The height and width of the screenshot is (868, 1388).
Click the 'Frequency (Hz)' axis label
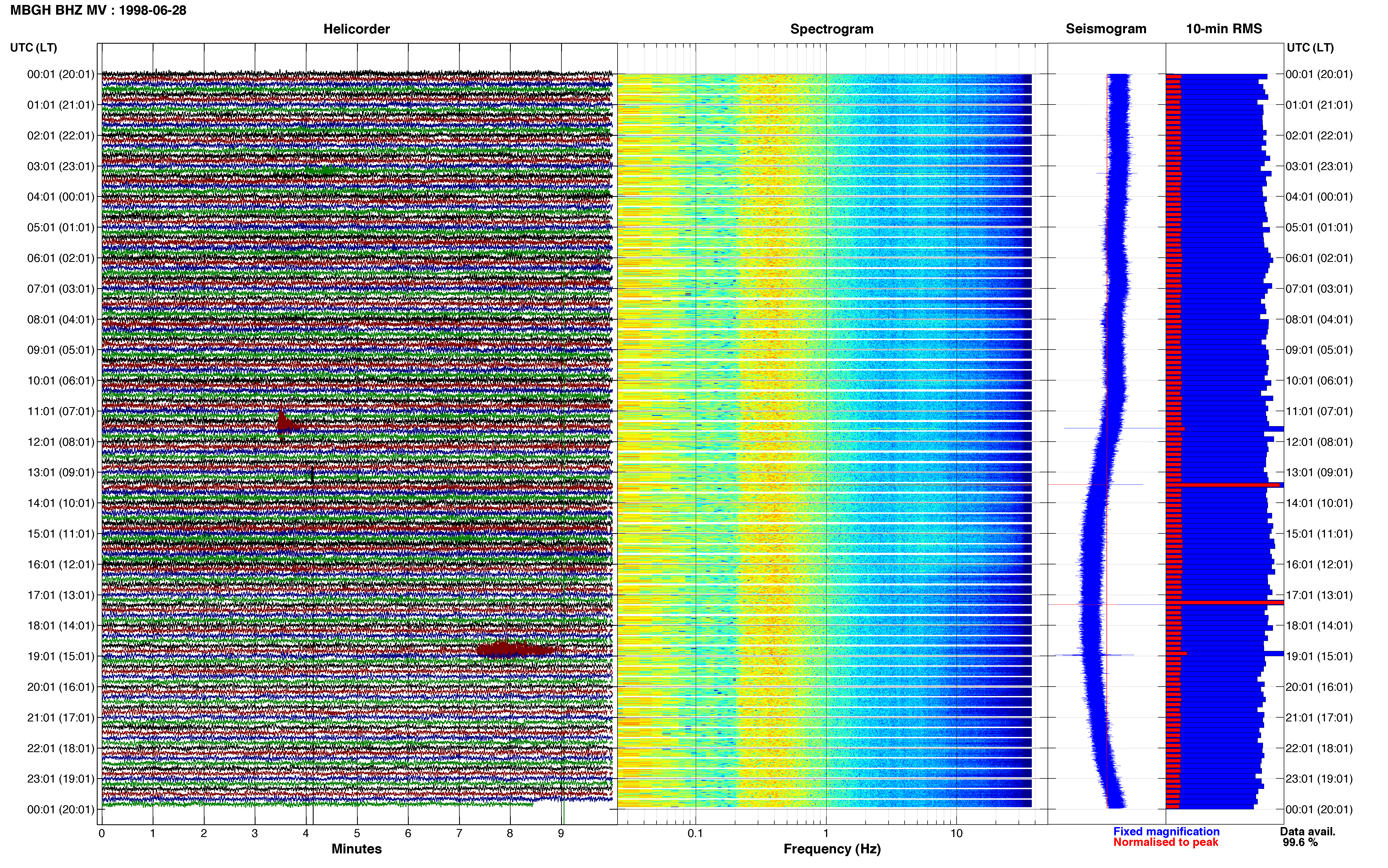[832, 849]
